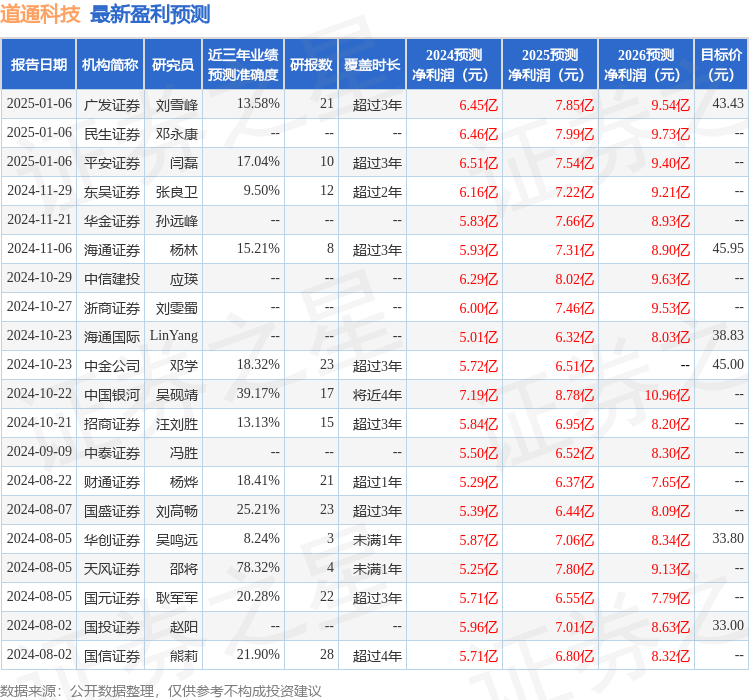Click the 17.04% accuracy value
749x700 pixels.
click(258, 162)
